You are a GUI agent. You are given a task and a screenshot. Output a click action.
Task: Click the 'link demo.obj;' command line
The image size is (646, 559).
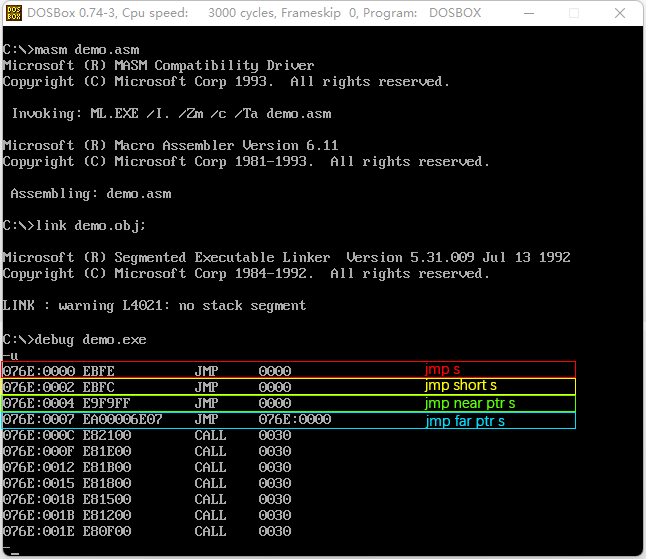tap(74, 225)
